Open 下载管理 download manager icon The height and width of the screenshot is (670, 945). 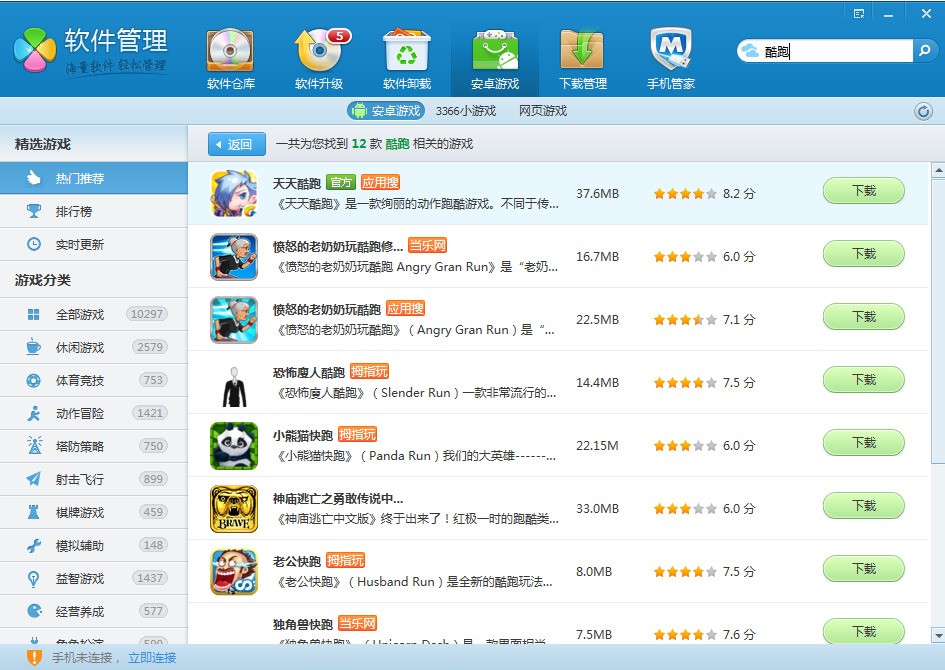[583, 59]
